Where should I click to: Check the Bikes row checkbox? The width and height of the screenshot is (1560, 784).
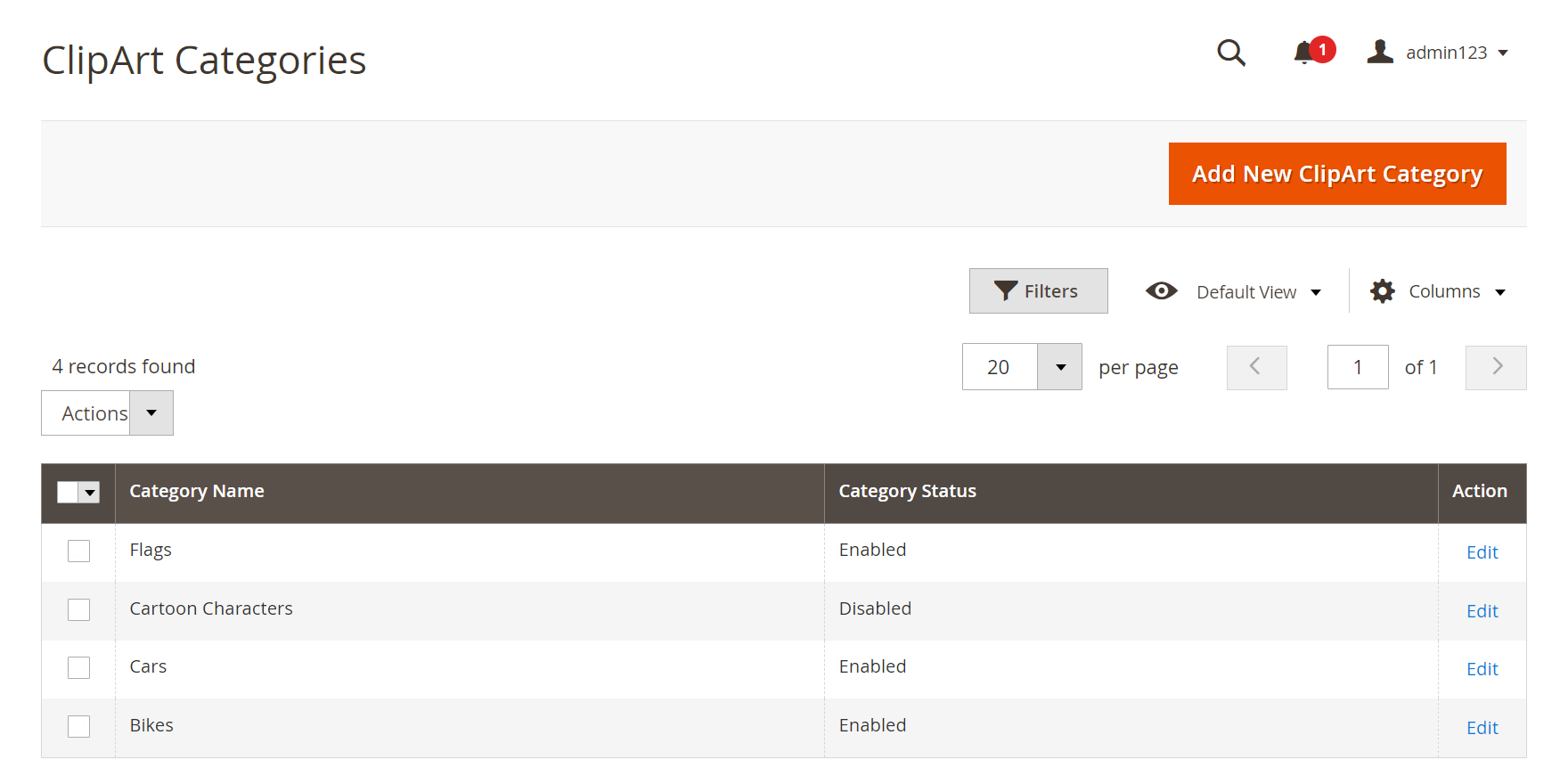[79, 726]
